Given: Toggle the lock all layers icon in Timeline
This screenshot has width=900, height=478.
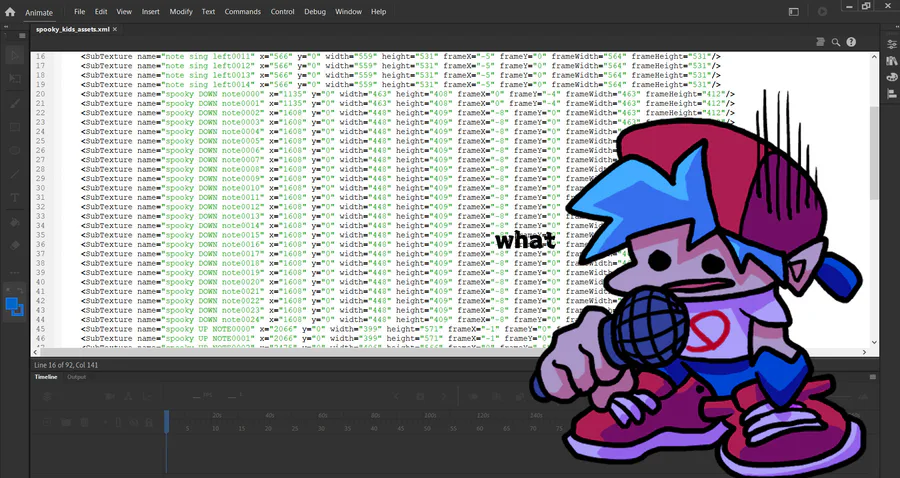Looking at the screenshot, I should 149,422.
